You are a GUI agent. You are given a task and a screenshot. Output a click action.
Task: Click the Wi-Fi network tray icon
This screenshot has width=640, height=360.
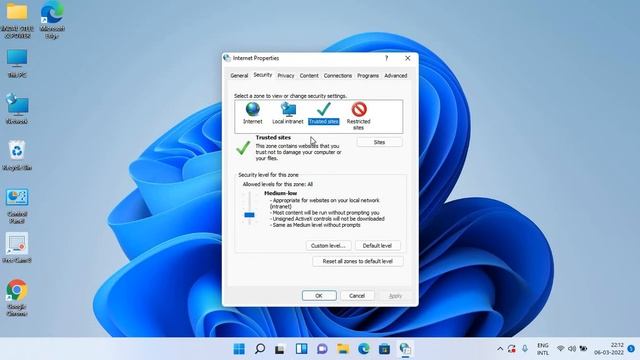pyautogui.click(x=561, y=349)
